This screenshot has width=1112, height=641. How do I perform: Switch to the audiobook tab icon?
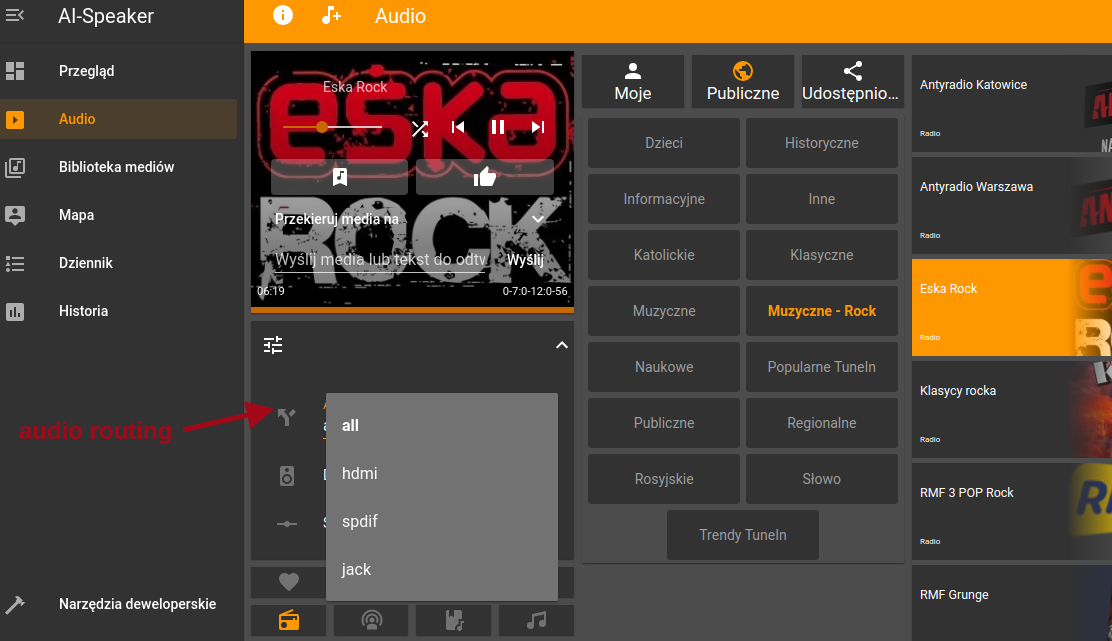[x=454, y=620]
